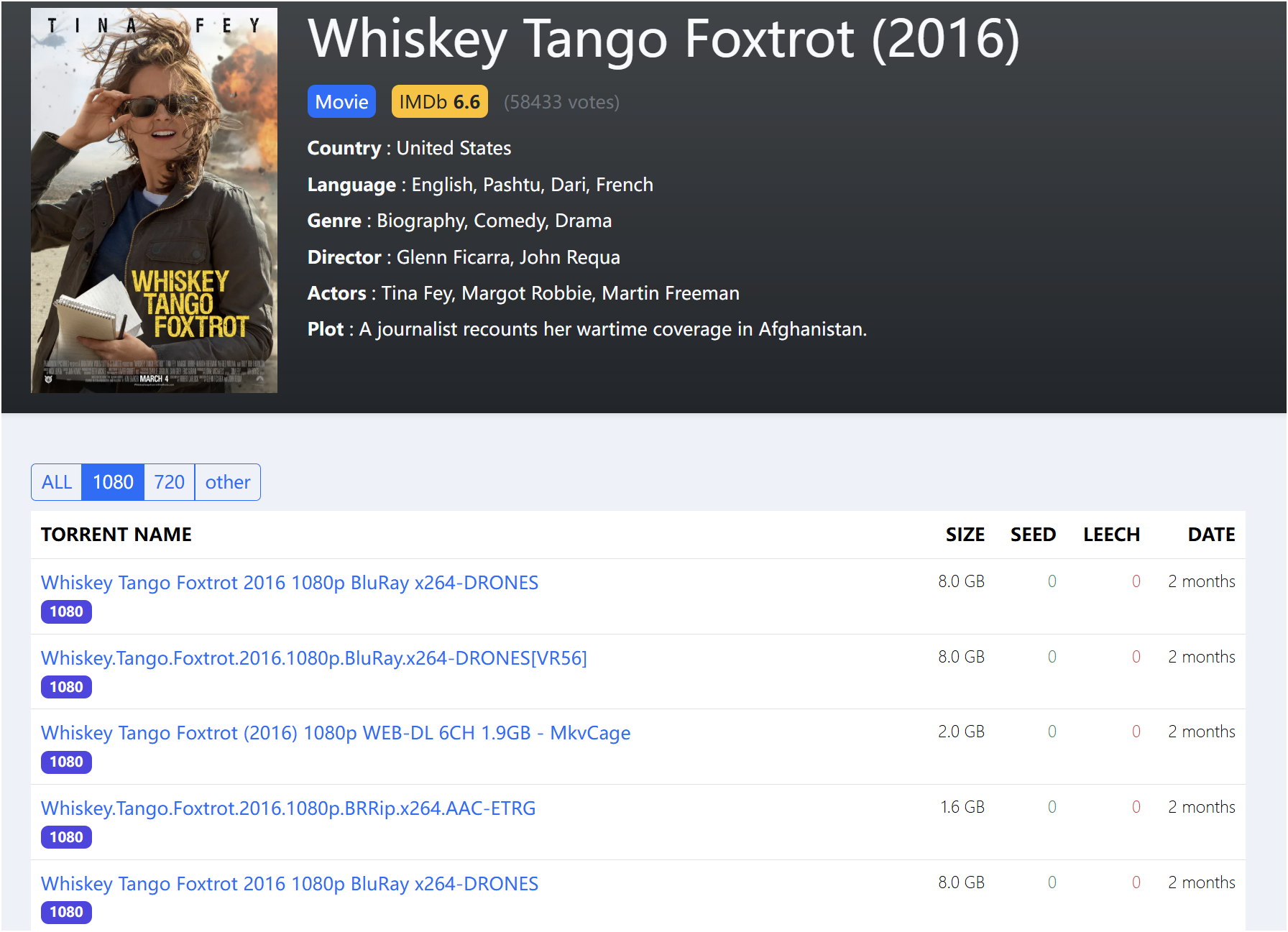This screenshot has height=932, width=1288.
Task: Select the 1080 quality filter tab
Action: pyautogui.click(x=113, y=482)
